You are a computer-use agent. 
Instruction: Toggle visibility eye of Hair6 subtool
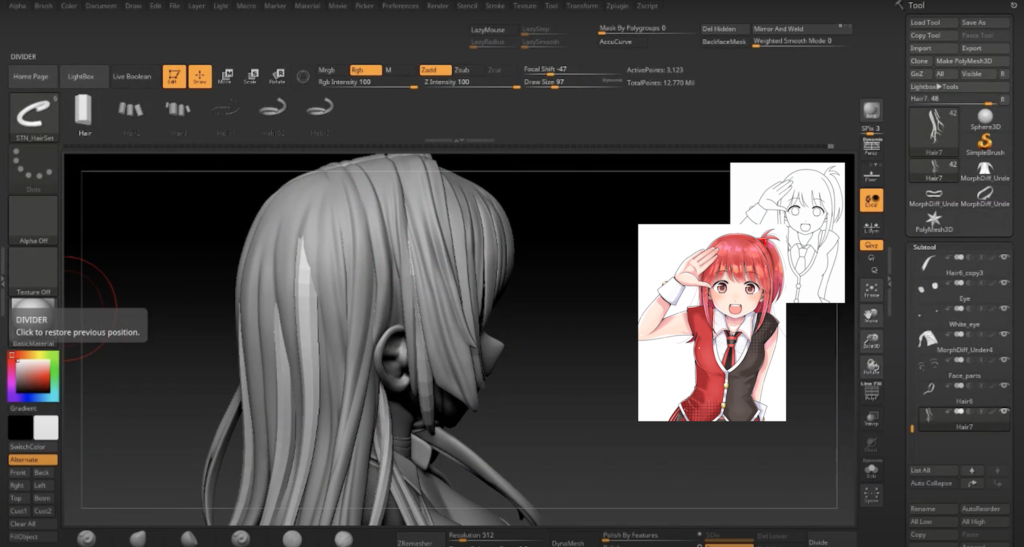(x=1004, y=386)
